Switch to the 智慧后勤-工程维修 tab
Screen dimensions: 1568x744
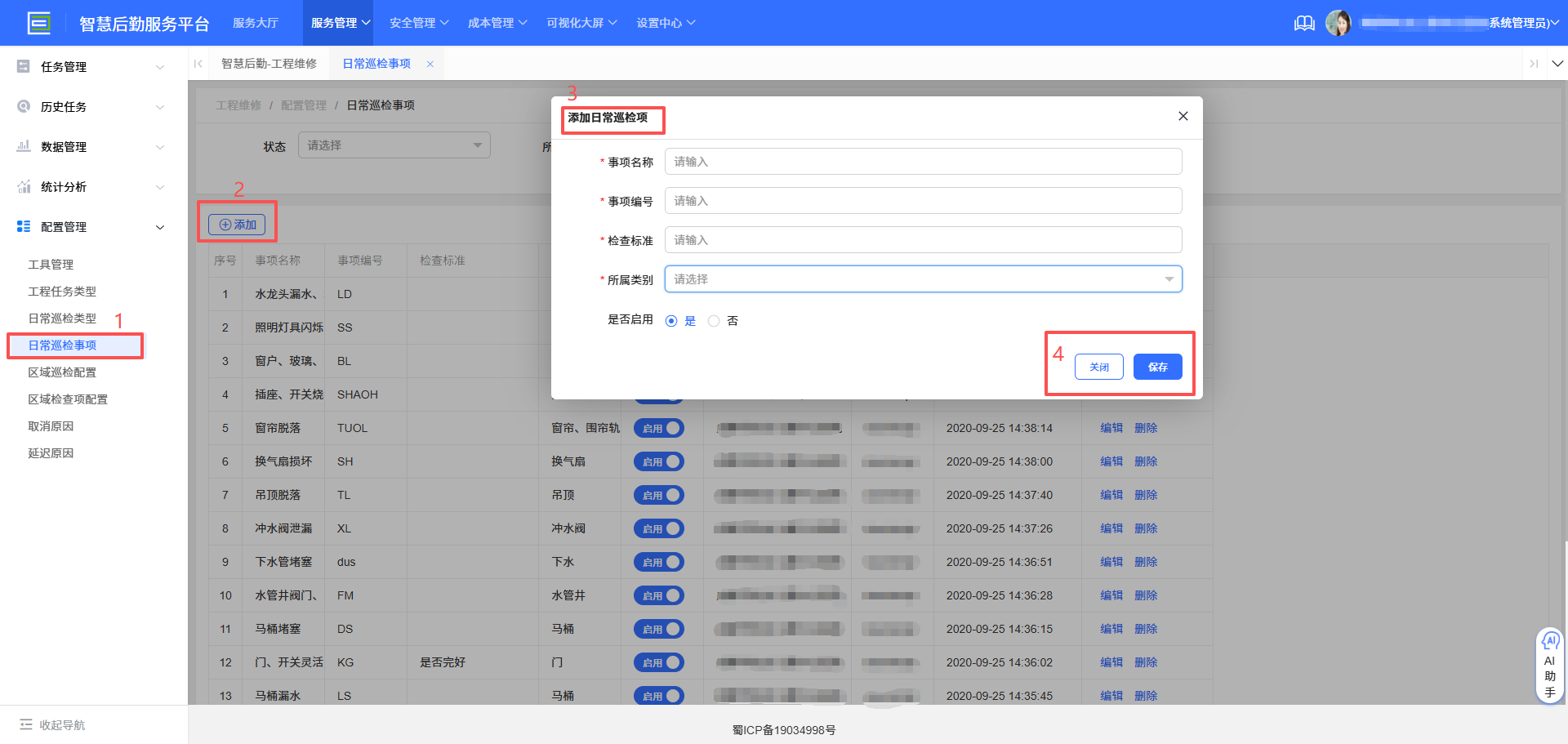(269, 64)
